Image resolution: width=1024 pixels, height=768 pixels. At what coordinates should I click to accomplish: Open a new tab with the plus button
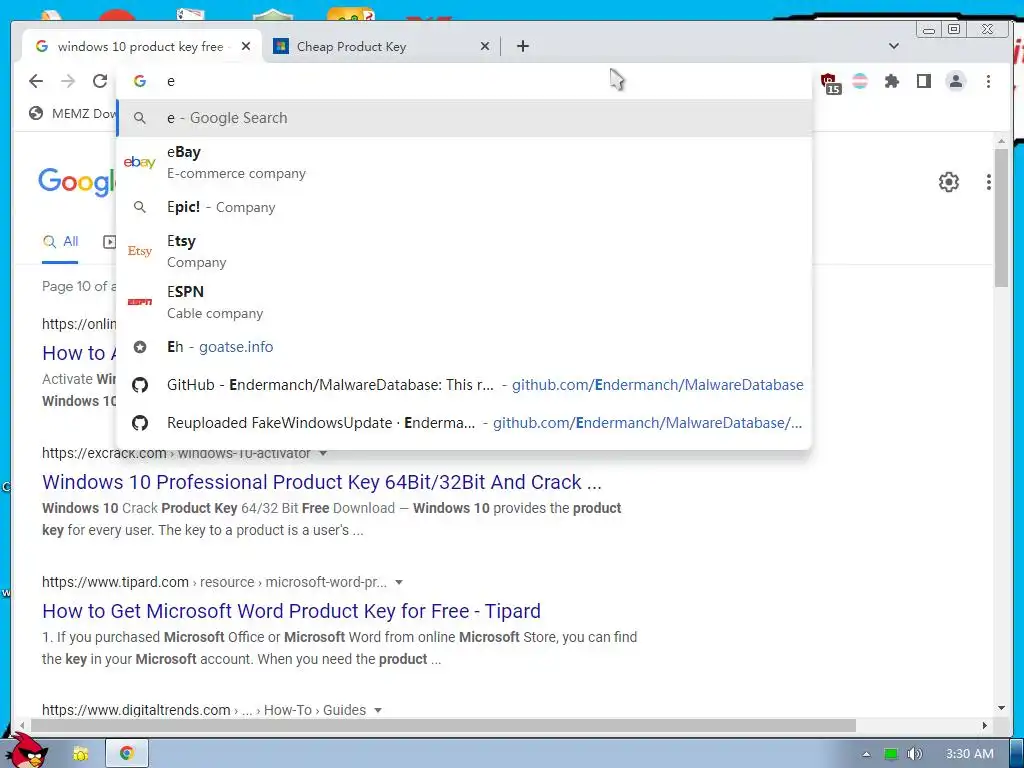(522, 46)
